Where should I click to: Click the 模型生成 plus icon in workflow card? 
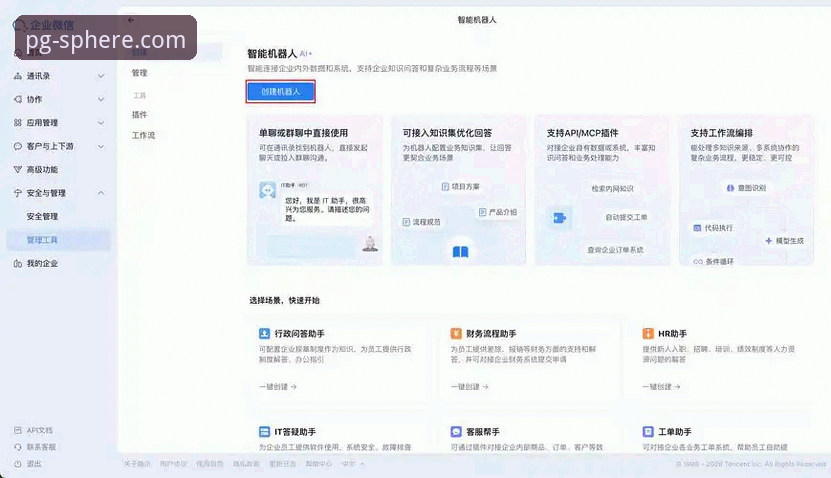[x=768, y=241]
